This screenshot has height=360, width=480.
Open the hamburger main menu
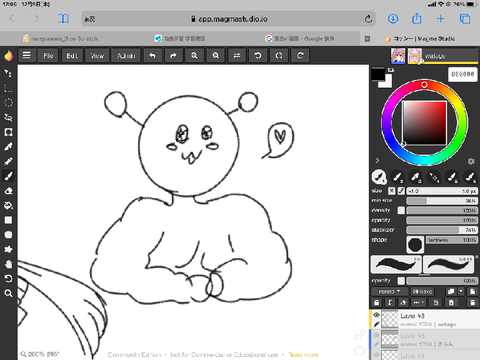point(27,55)
